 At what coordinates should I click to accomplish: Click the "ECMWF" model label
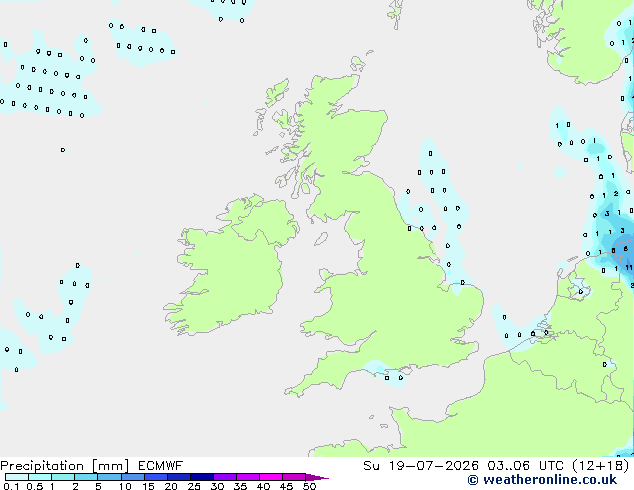coord(161,466)
